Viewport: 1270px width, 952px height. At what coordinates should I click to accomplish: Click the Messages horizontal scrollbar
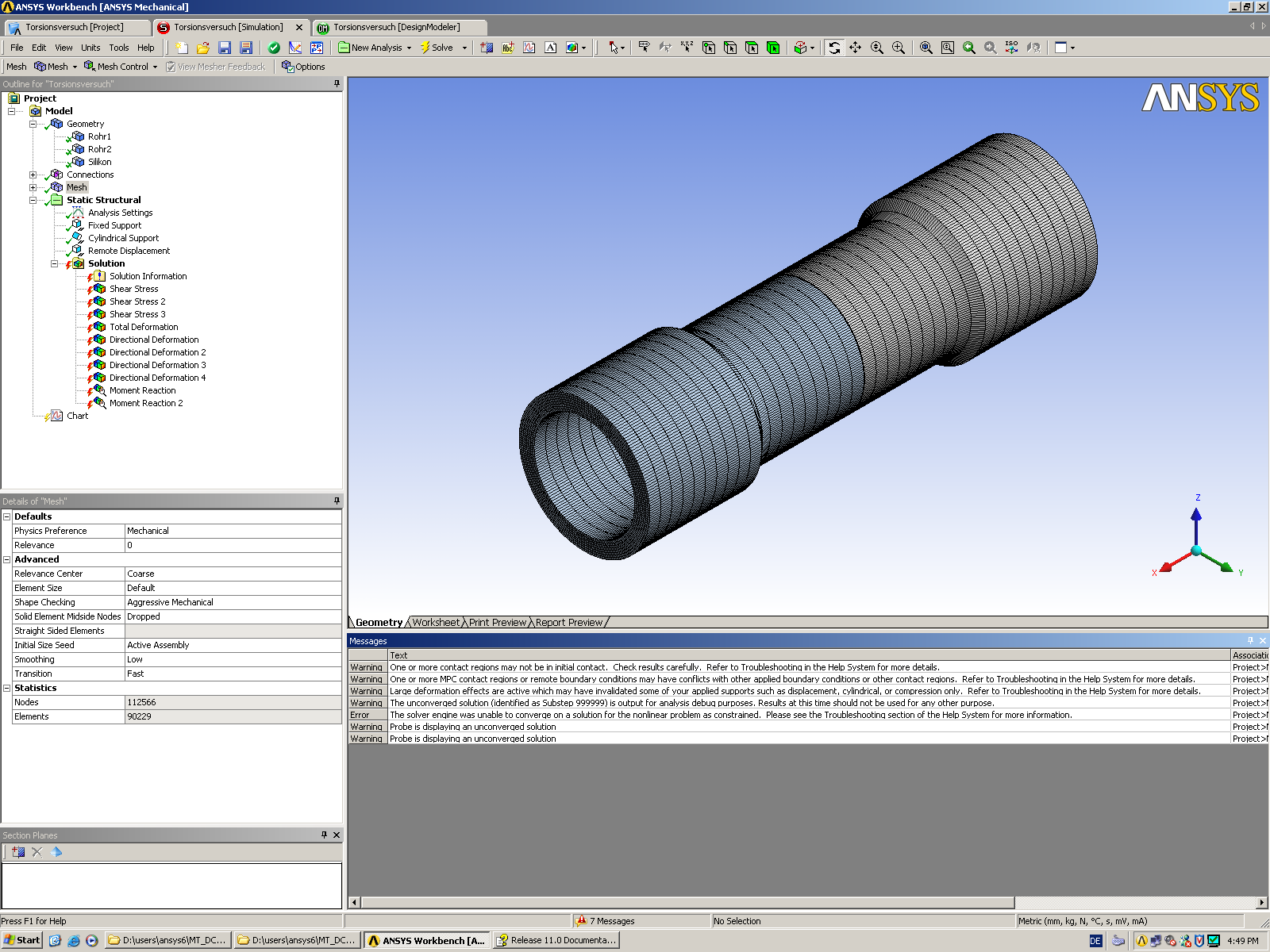[x=687, y=902]
